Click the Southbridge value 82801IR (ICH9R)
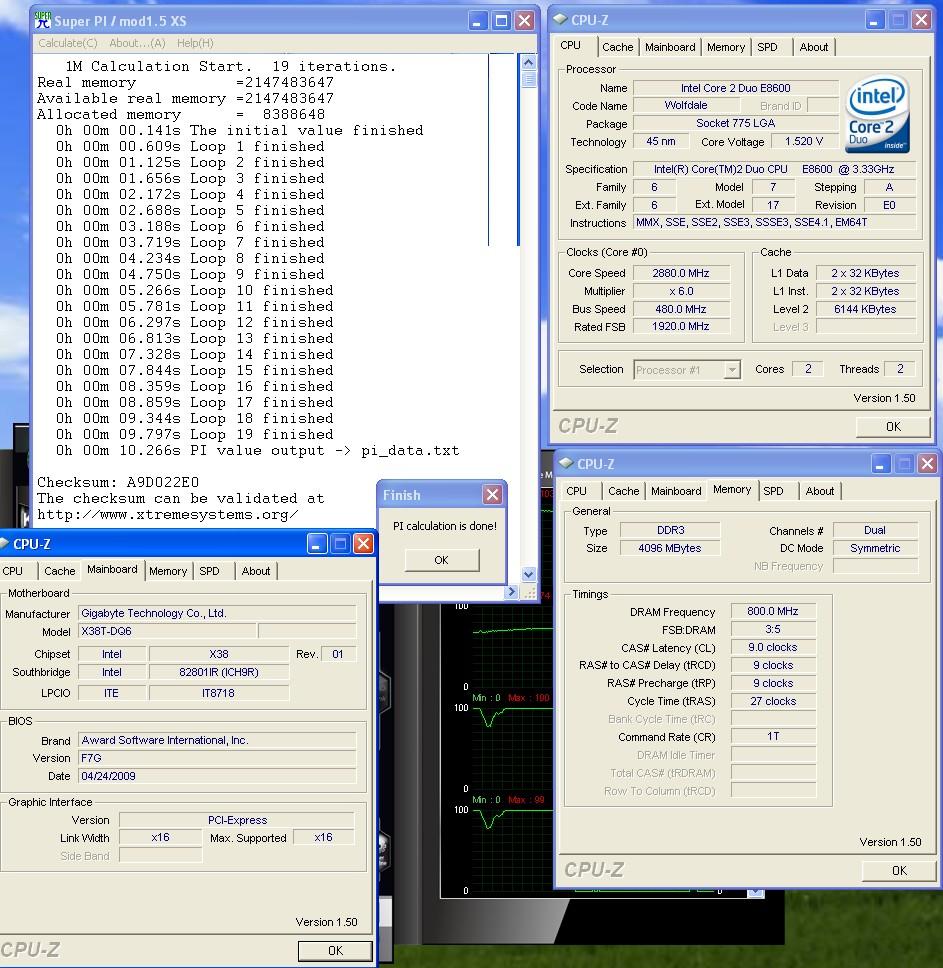943x968 pixels. coord(218,672)
